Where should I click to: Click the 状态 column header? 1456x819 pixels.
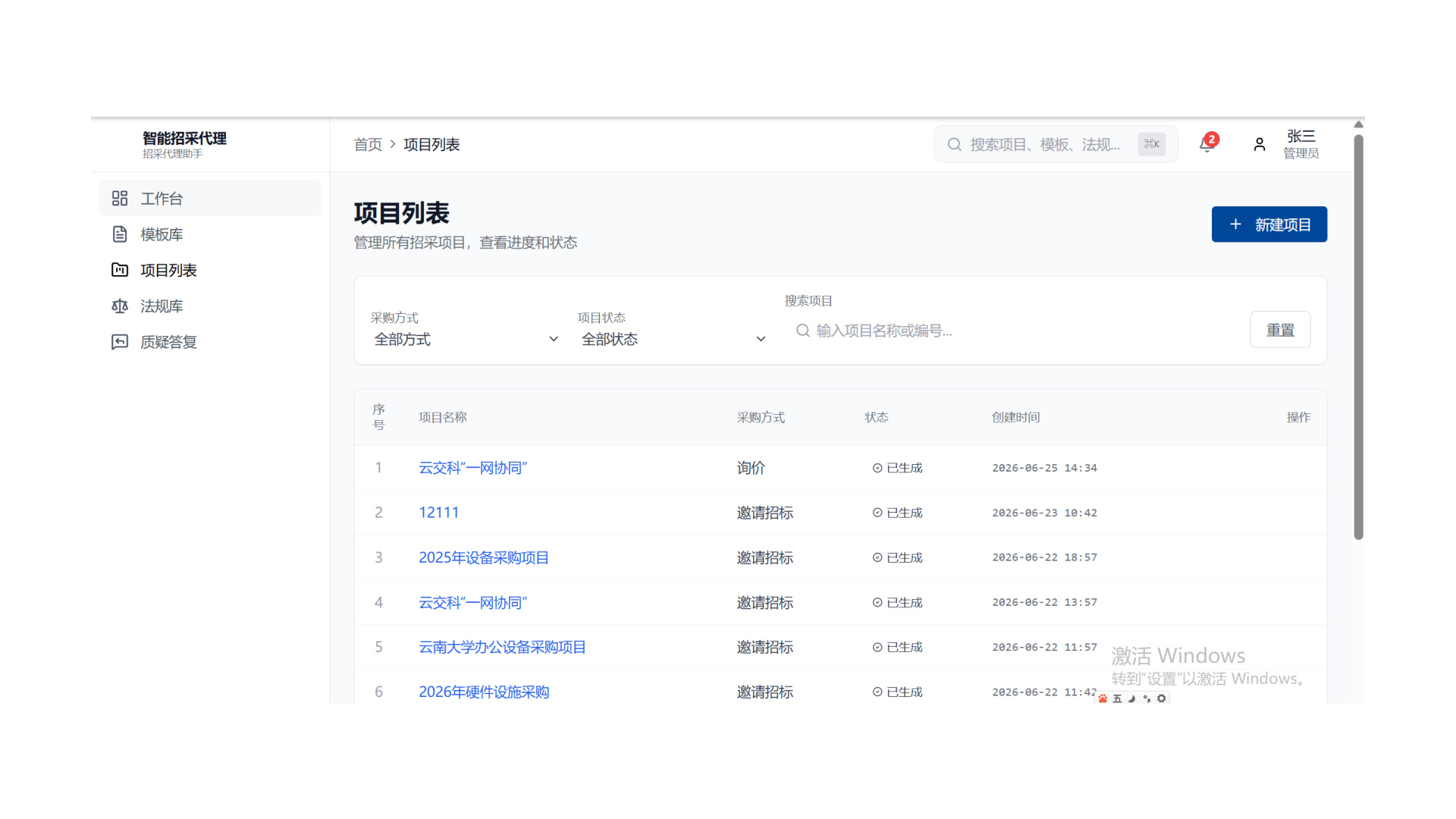(876, 417)
